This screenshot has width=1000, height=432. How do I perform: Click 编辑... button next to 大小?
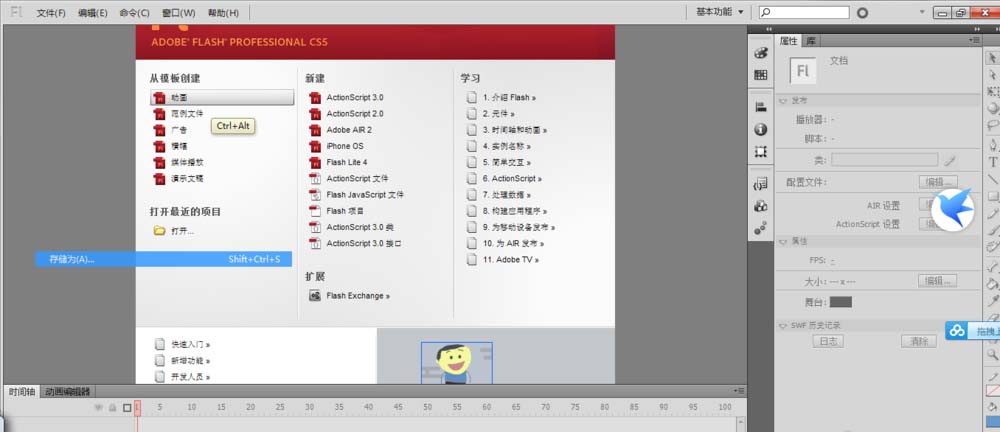pos(938,281)
